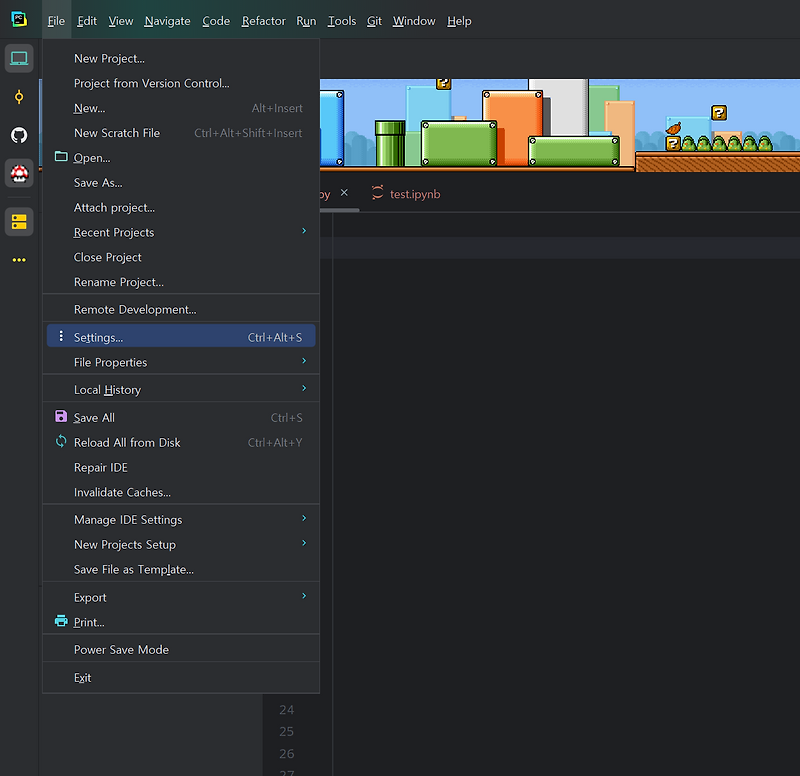
Task: Click the printer icon beside Print
Action: [x=61, y=622]
